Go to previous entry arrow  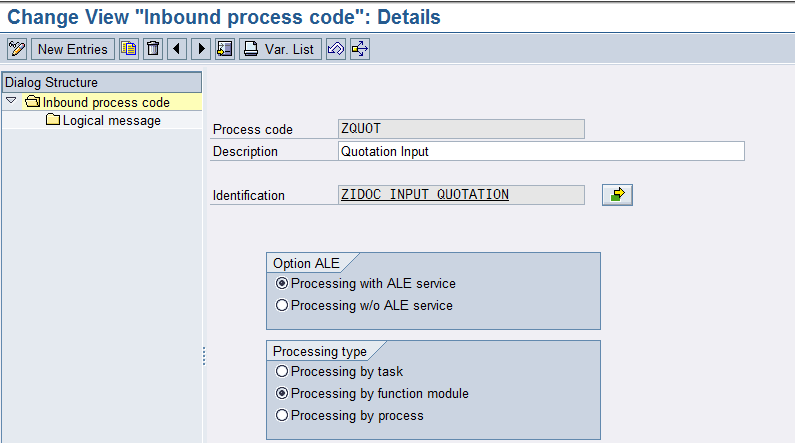pos(177,49)
